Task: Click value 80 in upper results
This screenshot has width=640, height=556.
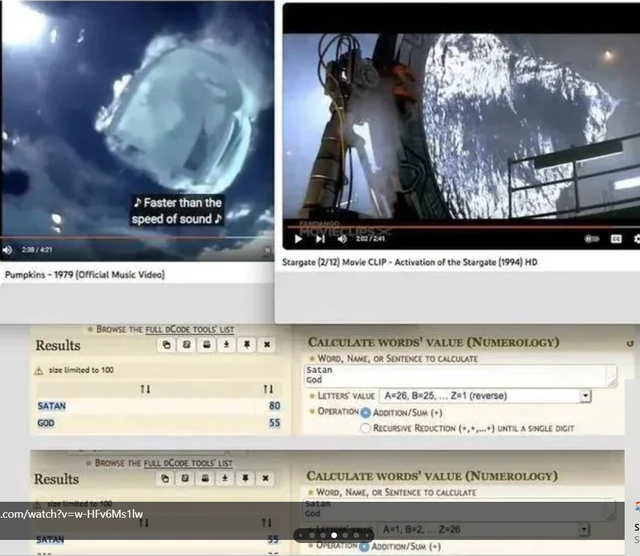Action: coord(274,406)
